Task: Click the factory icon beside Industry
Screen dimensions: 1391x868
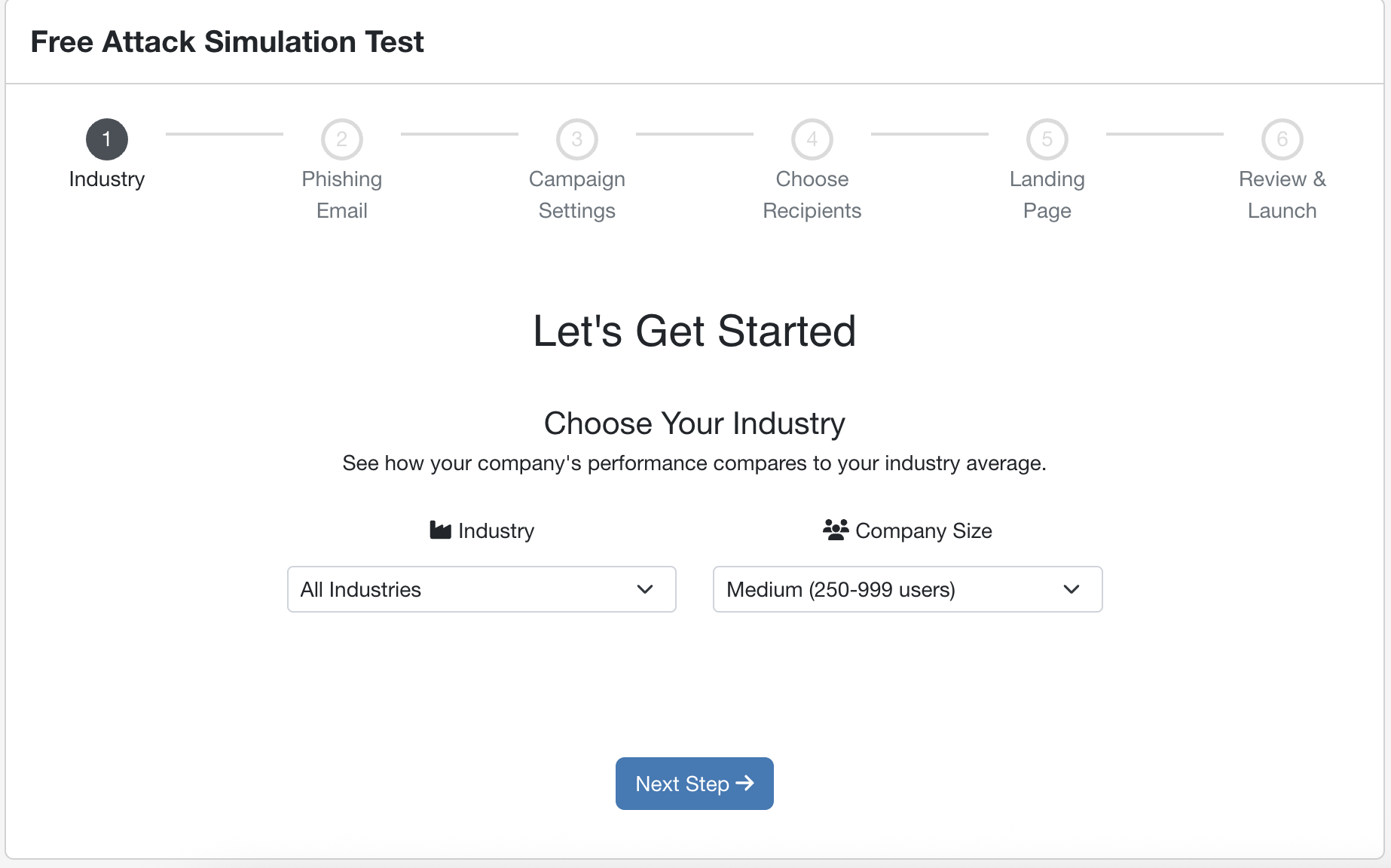Action: (x=440, y=530)
